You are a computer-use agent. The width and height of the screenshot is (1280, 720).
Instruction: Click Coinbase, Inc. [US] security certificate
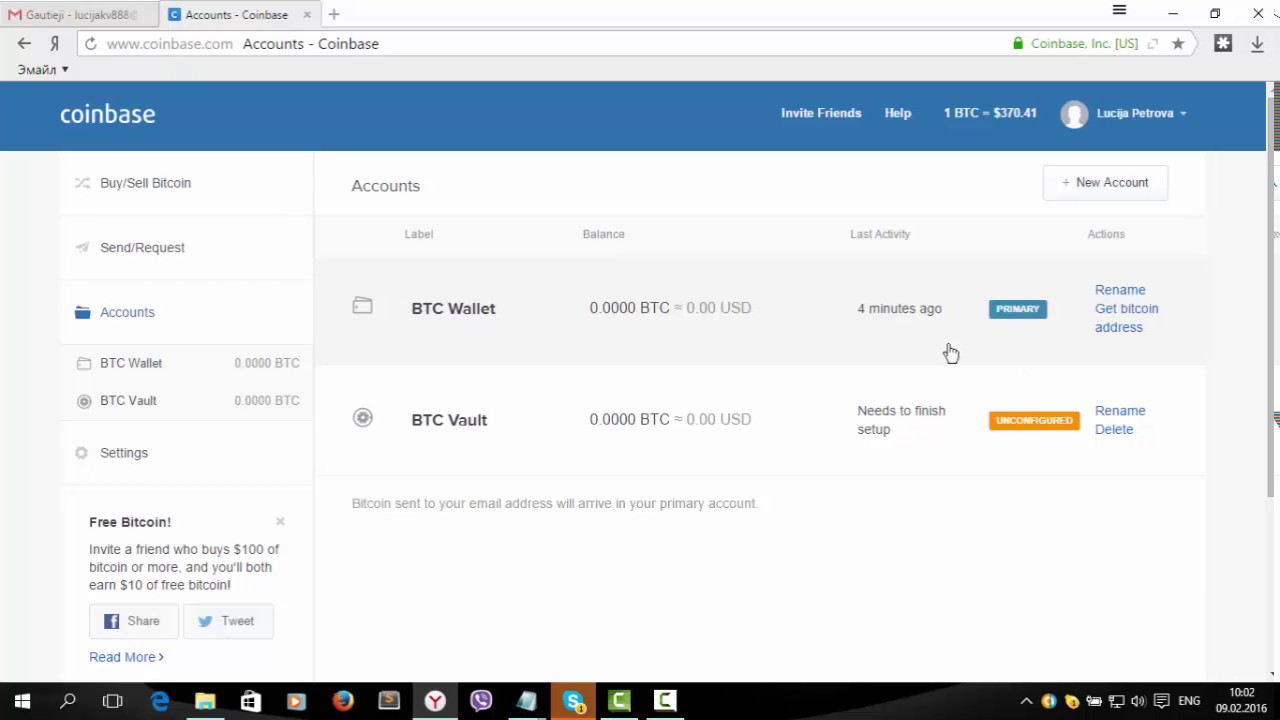tap(1075, 44)
